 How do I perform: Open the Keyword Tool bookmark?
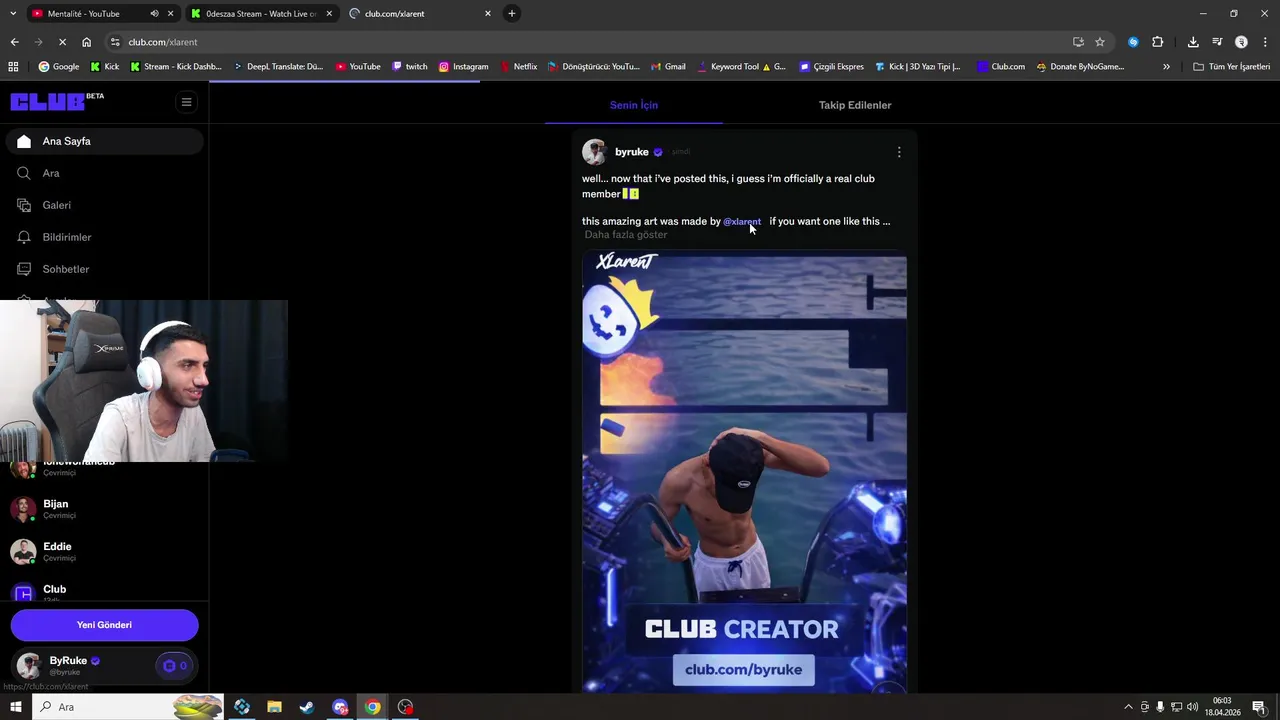point(741,67)
